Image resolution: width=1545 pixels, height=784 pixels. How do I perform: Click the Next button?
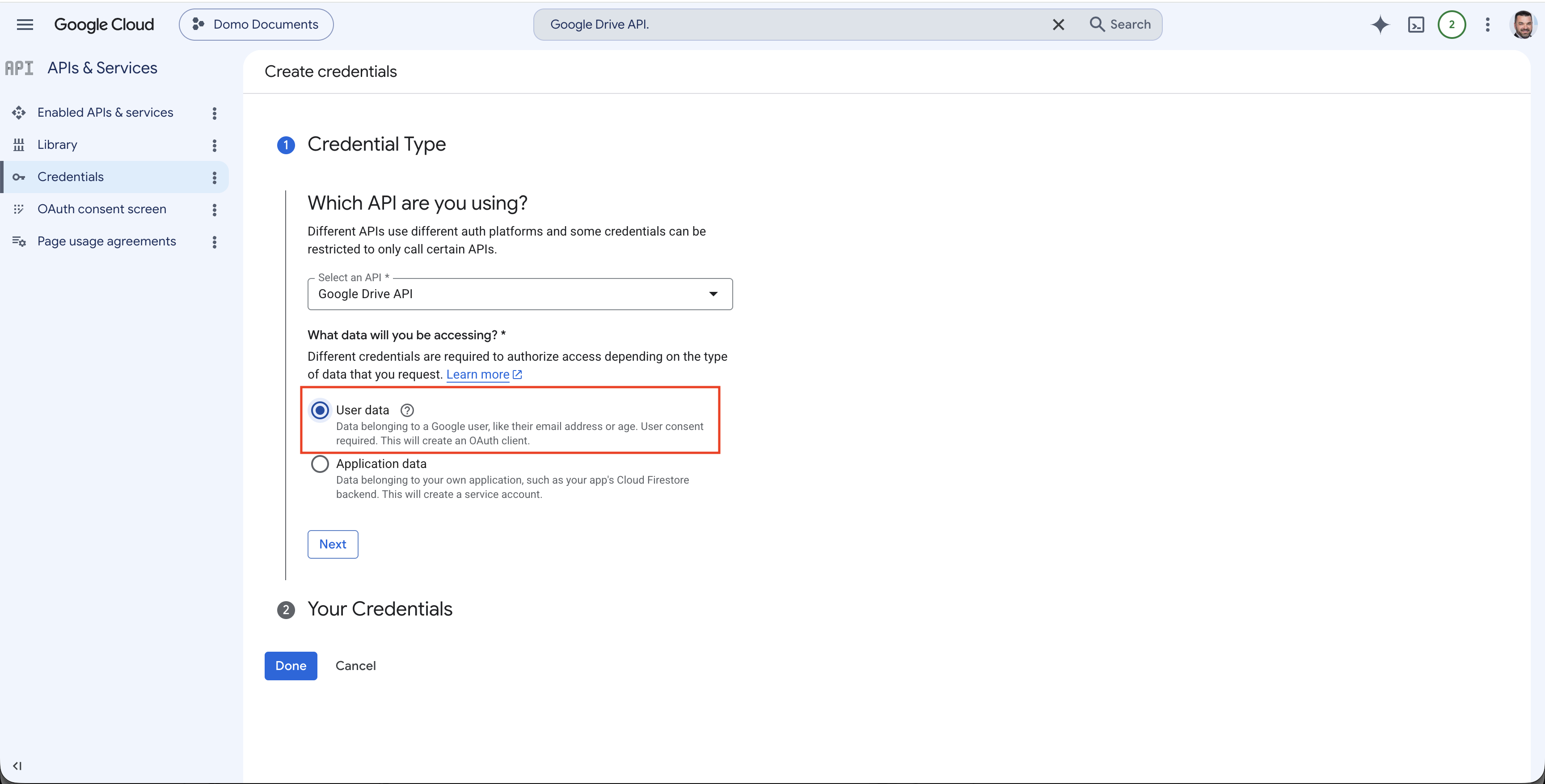coord(333,544)
